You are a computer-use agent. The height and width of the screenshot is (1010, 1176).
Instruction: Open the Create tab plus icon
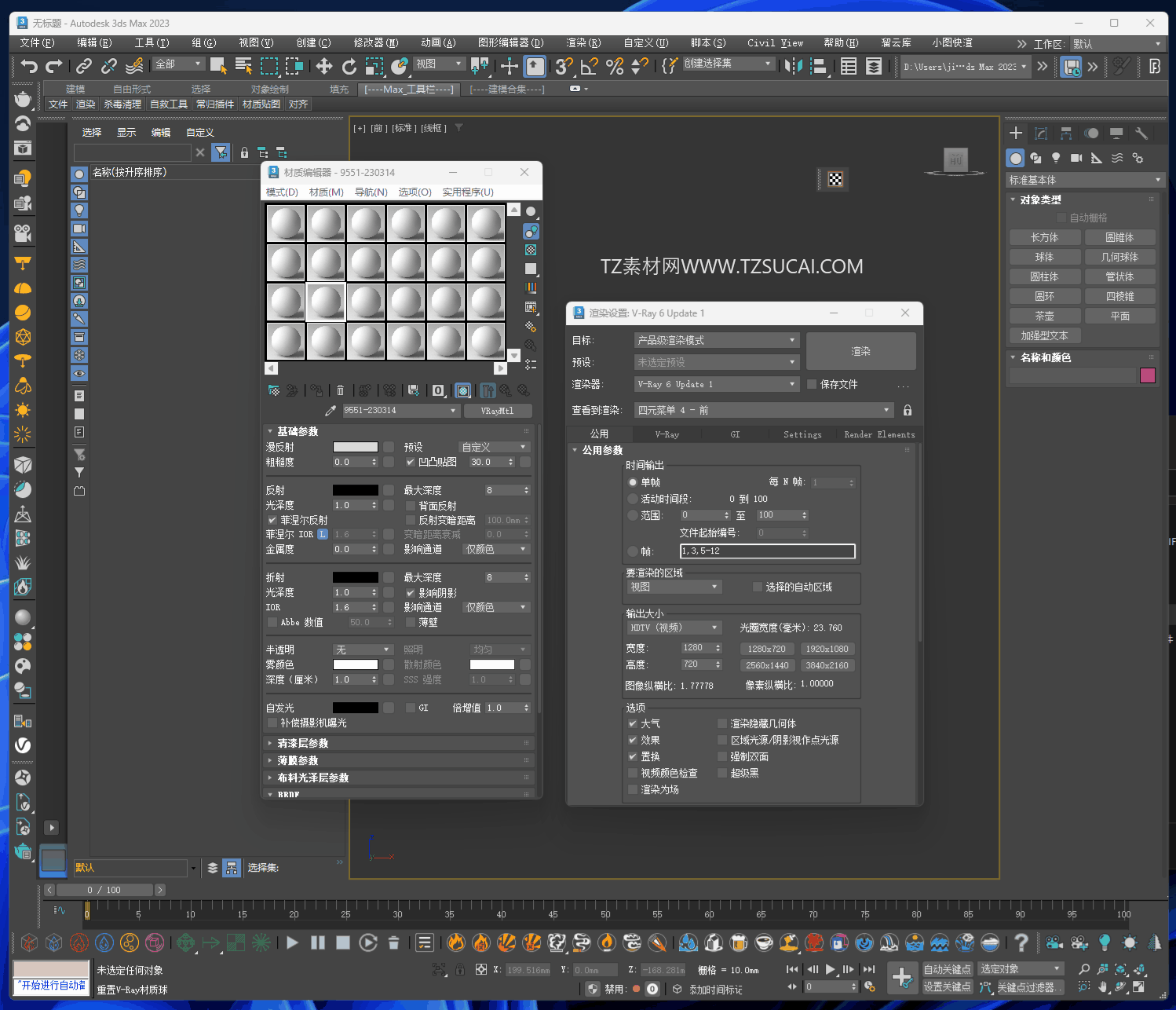[1016, 134]
